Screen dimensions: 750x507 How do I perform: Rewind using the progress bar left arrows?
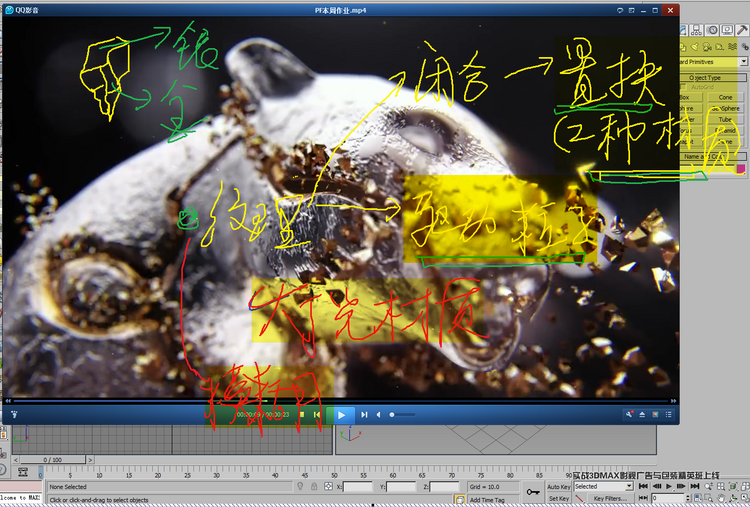pos(8,401)
